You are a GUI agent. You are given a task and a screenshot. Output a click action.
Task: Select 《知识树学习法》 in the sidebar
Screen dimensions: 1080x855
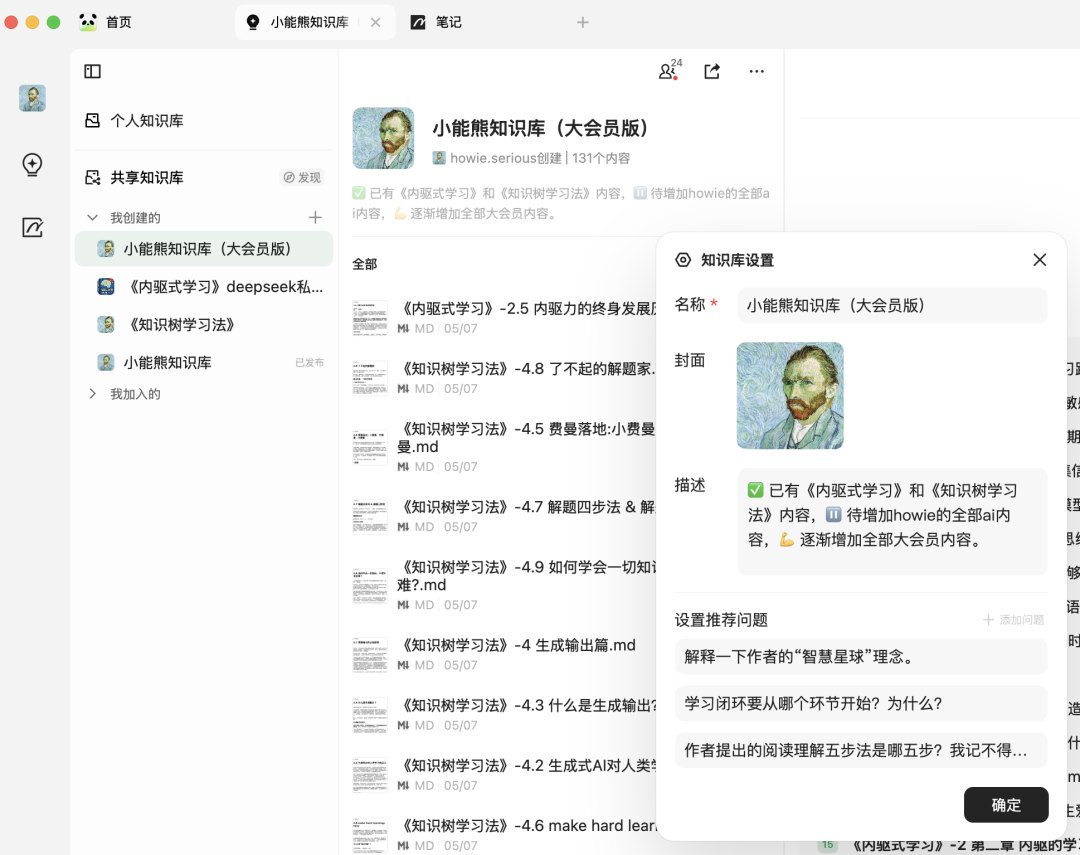[204, 325]
